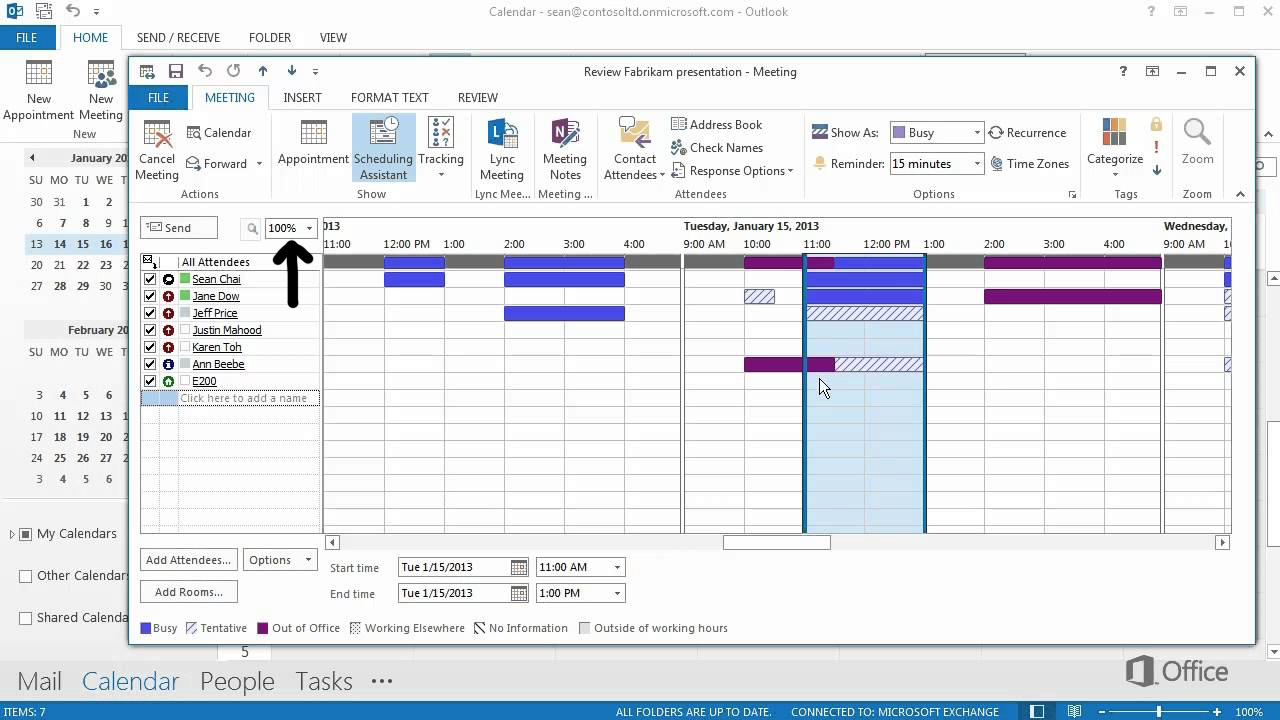1280x720 pixels.
Task: Switch to the REVIEW tab
Action: 477,98
